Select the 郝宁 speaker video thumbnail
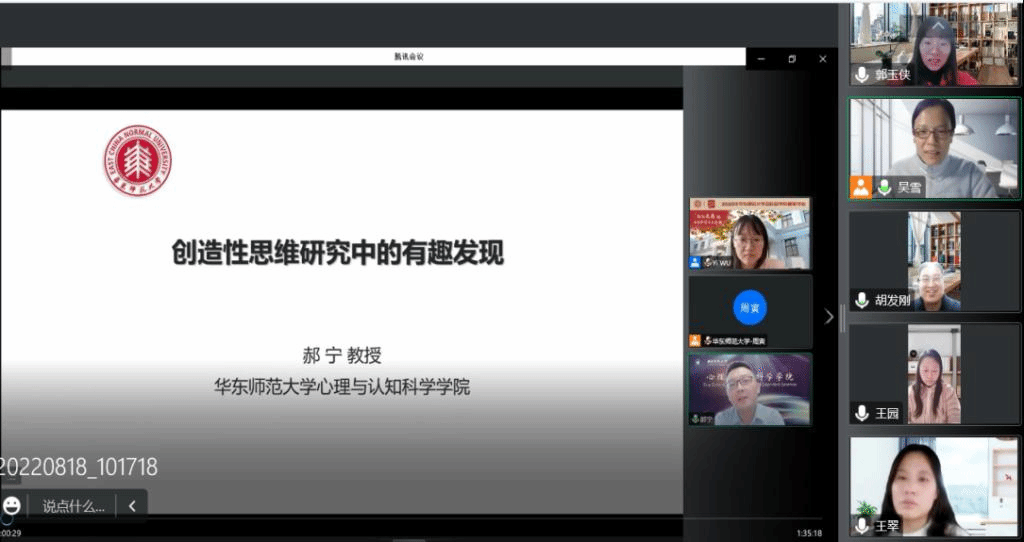This screenshot has width=1024, height=542. click(750, 390)
